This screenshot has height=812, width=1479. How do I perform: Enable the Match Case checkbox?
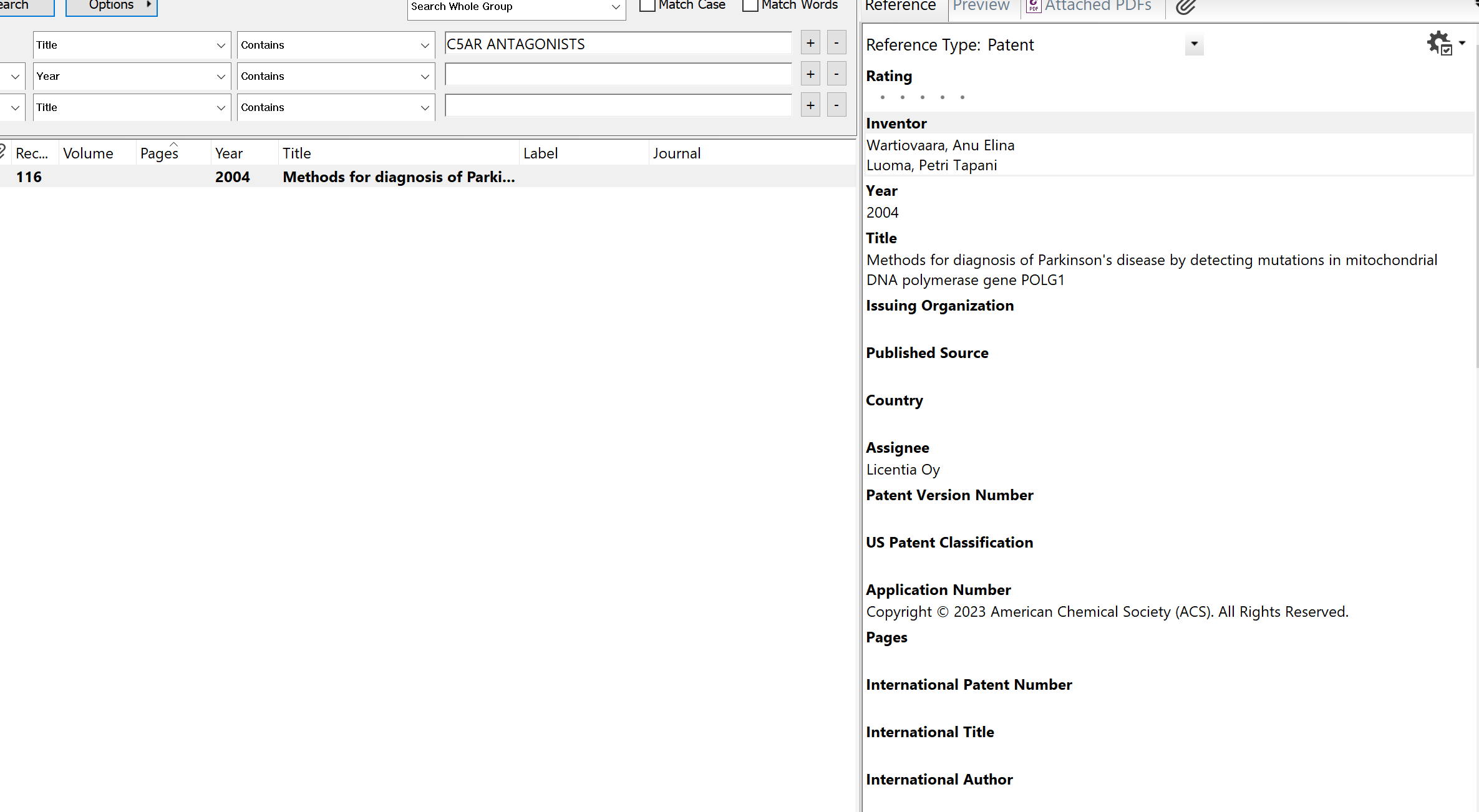647,6
